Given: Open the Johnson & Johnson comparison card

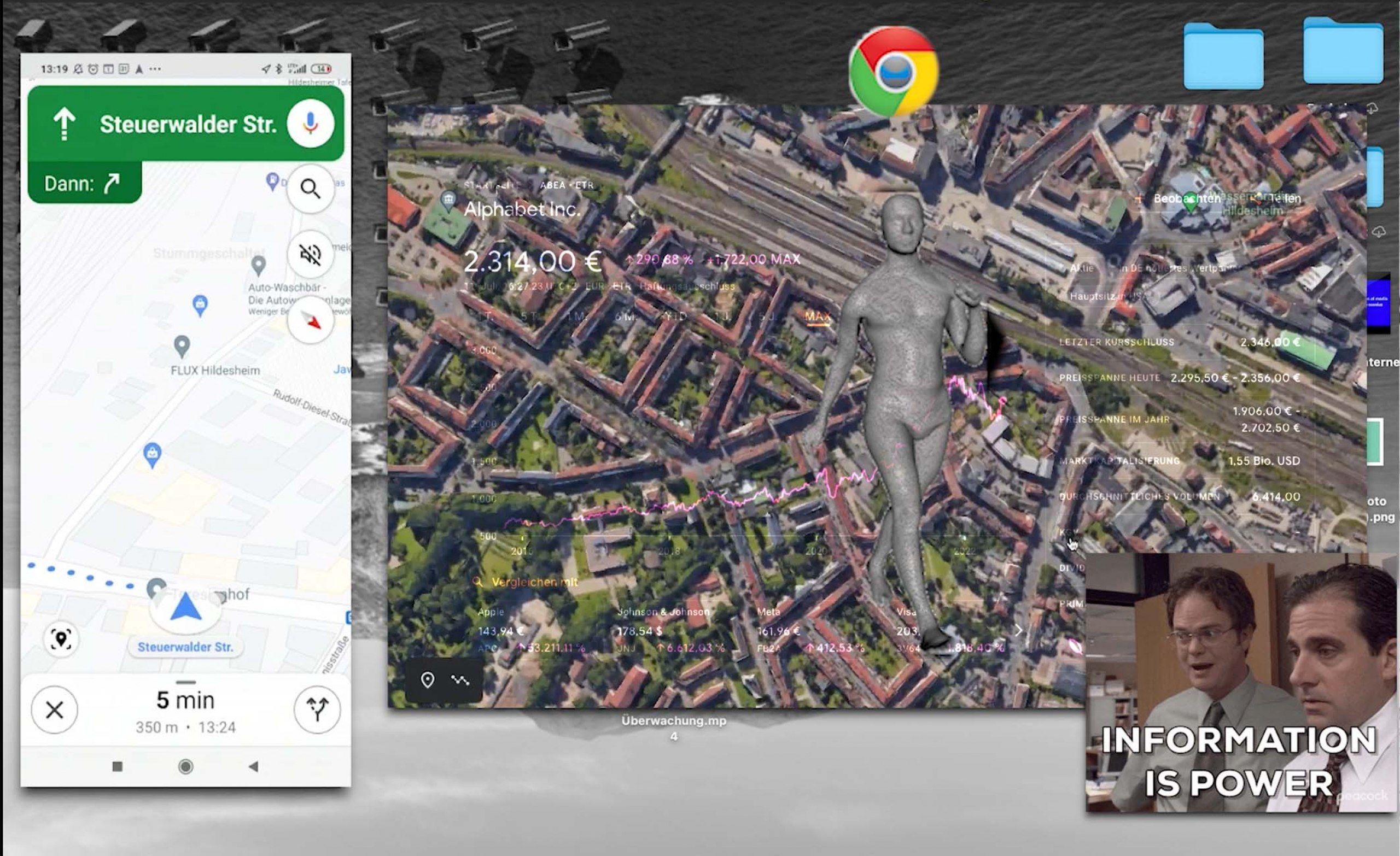Looking at the screenshot, I should 671,629.
